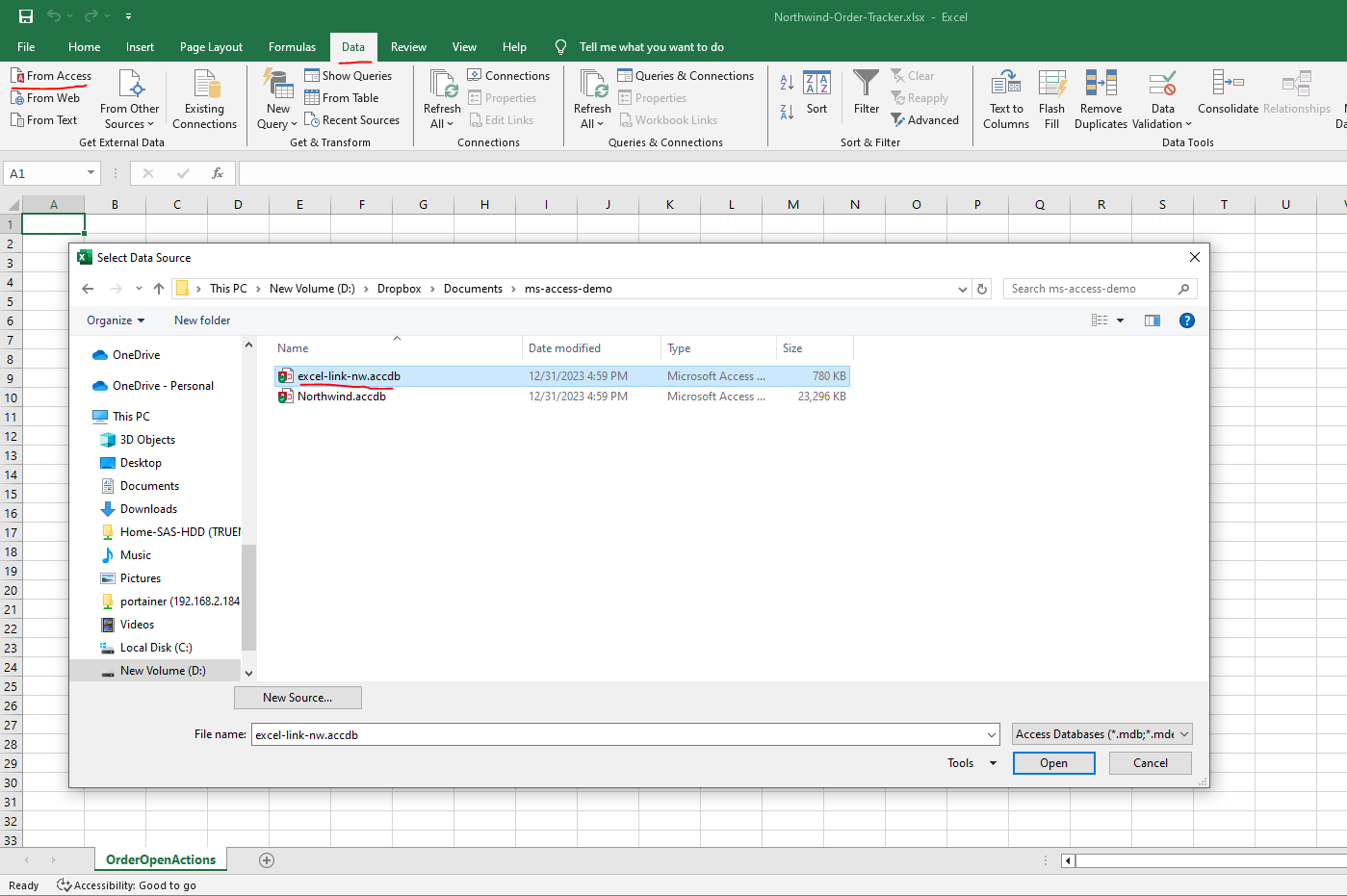Click Flash Fill tool

pos(1051,98)
